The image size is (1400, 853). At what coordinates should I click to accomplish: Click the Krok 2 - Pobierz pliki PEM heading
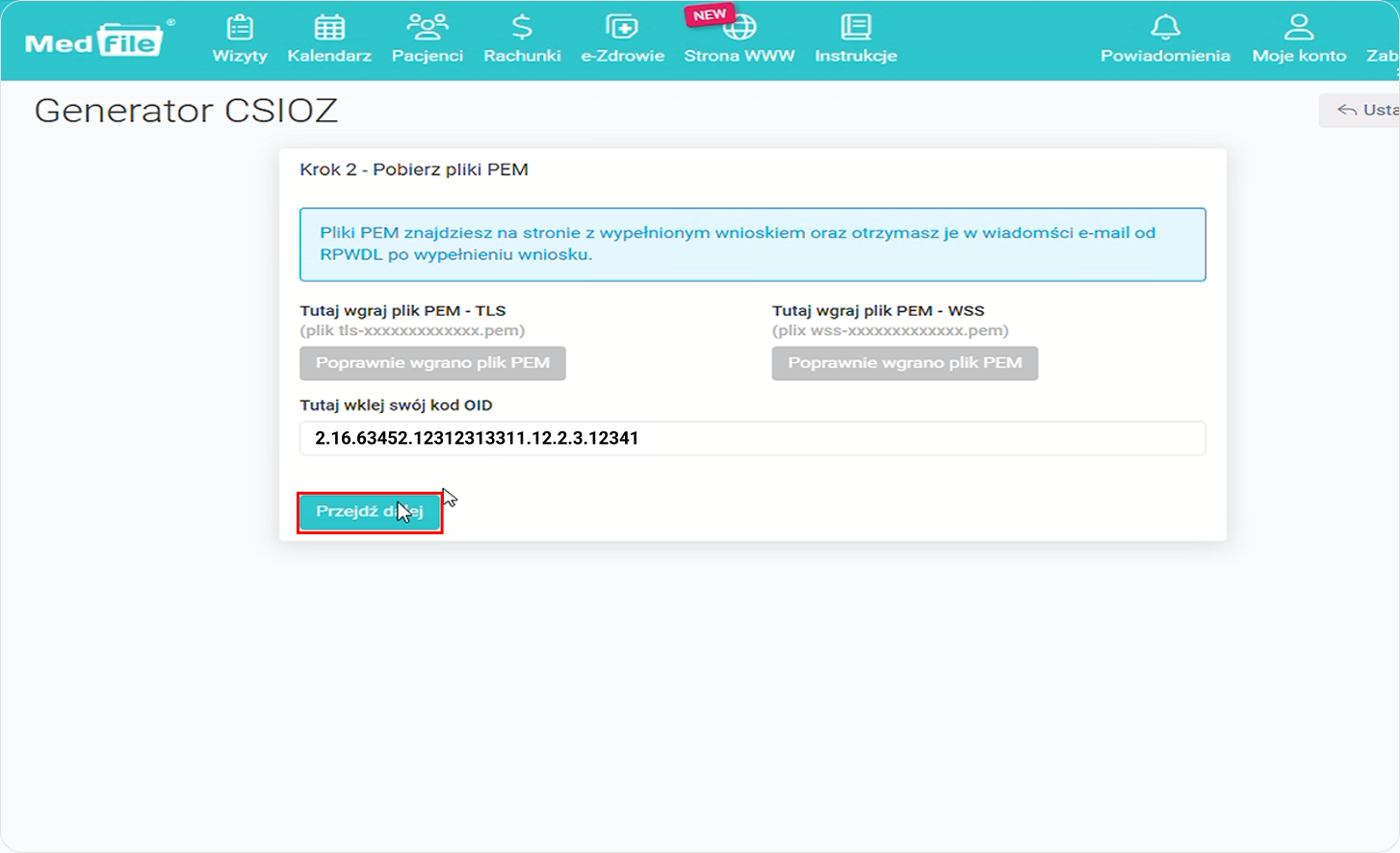tap(414, 169)
